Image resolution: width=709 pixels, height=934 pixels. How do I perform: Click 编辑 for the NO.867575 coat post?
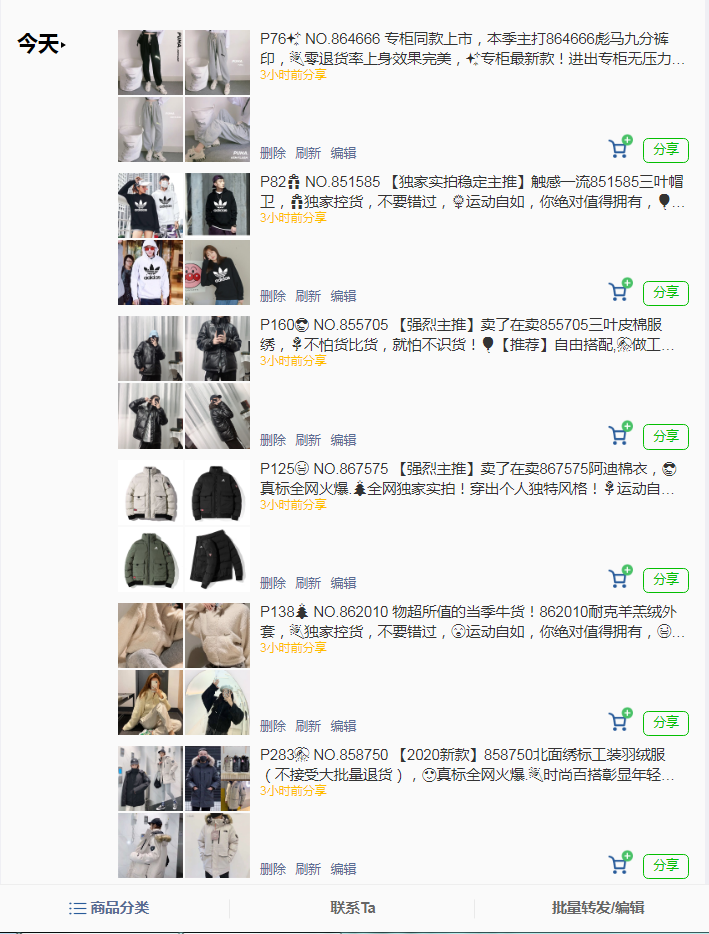(x=343, y=583)
